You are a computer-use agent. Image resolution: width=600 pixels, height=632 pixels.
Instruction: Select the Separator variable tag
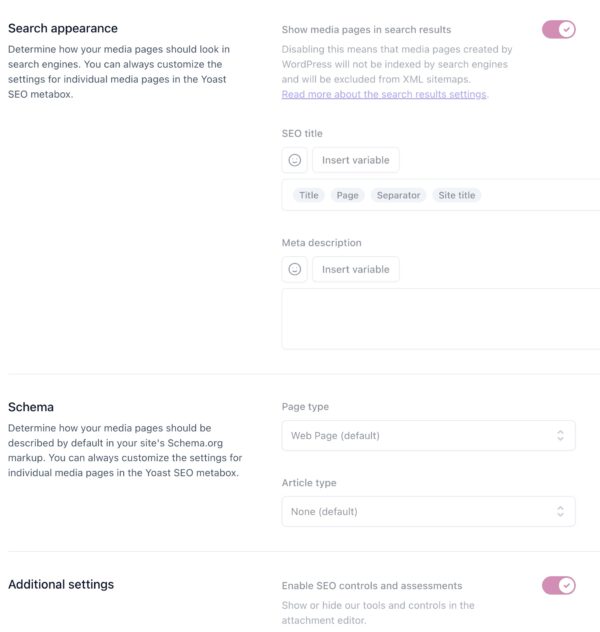point(398,195)
